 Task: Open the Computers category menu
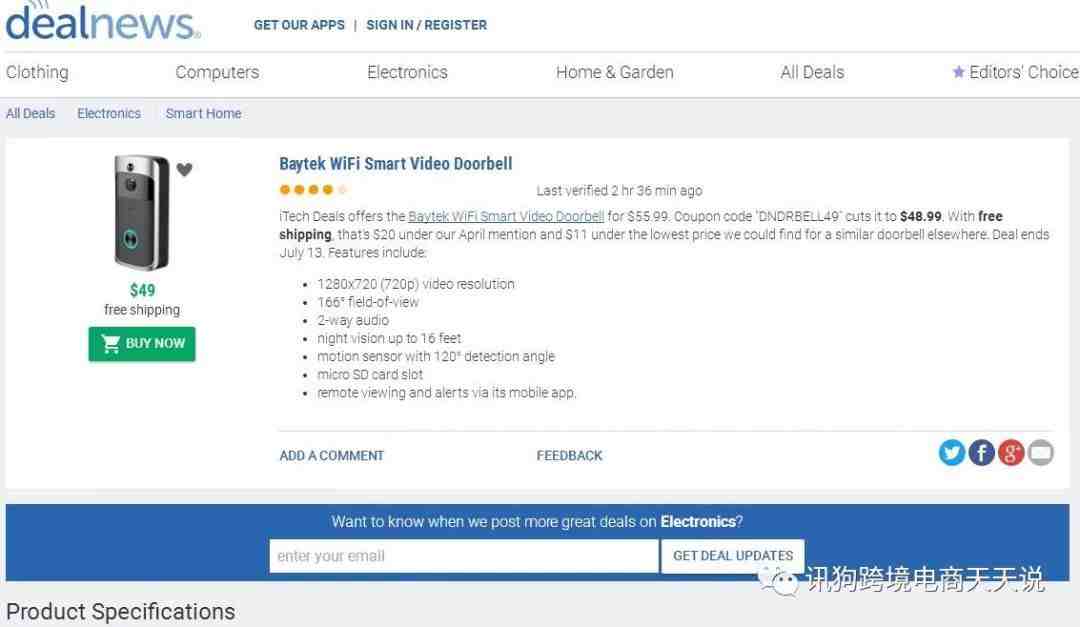(217, 72)
